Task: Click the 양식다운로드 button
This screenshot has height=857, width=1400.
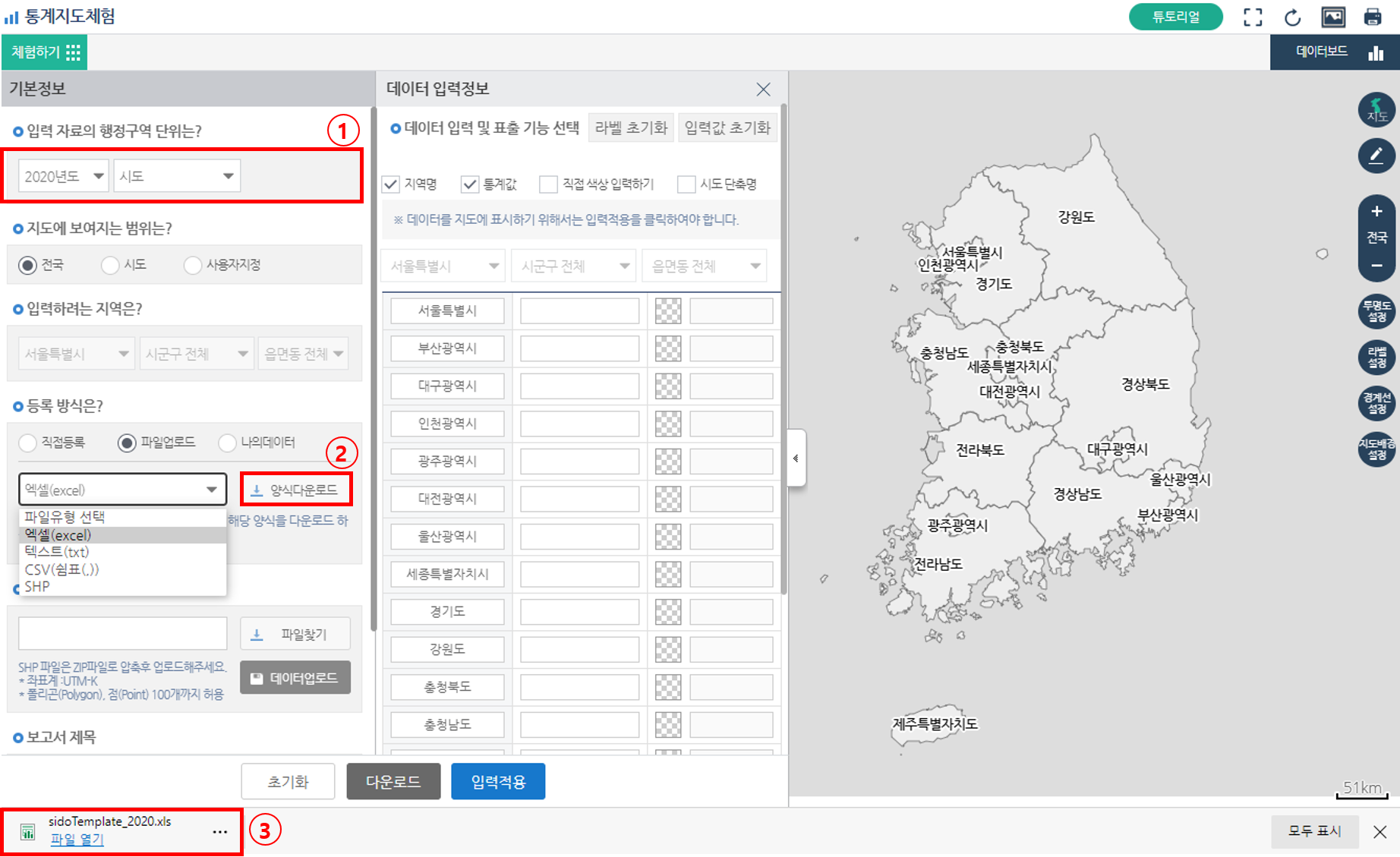Action: click(296, 489)
